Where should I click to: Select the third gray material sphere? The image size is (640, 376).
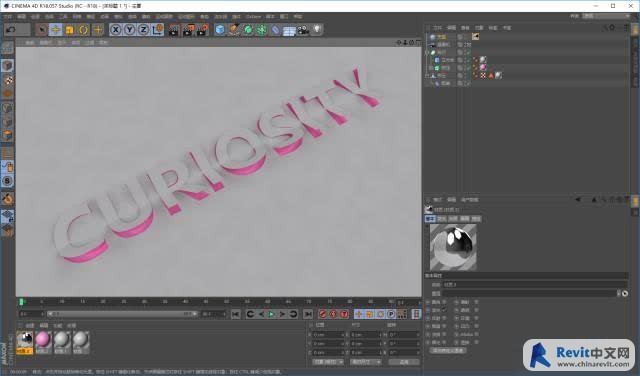pos(62,339)
